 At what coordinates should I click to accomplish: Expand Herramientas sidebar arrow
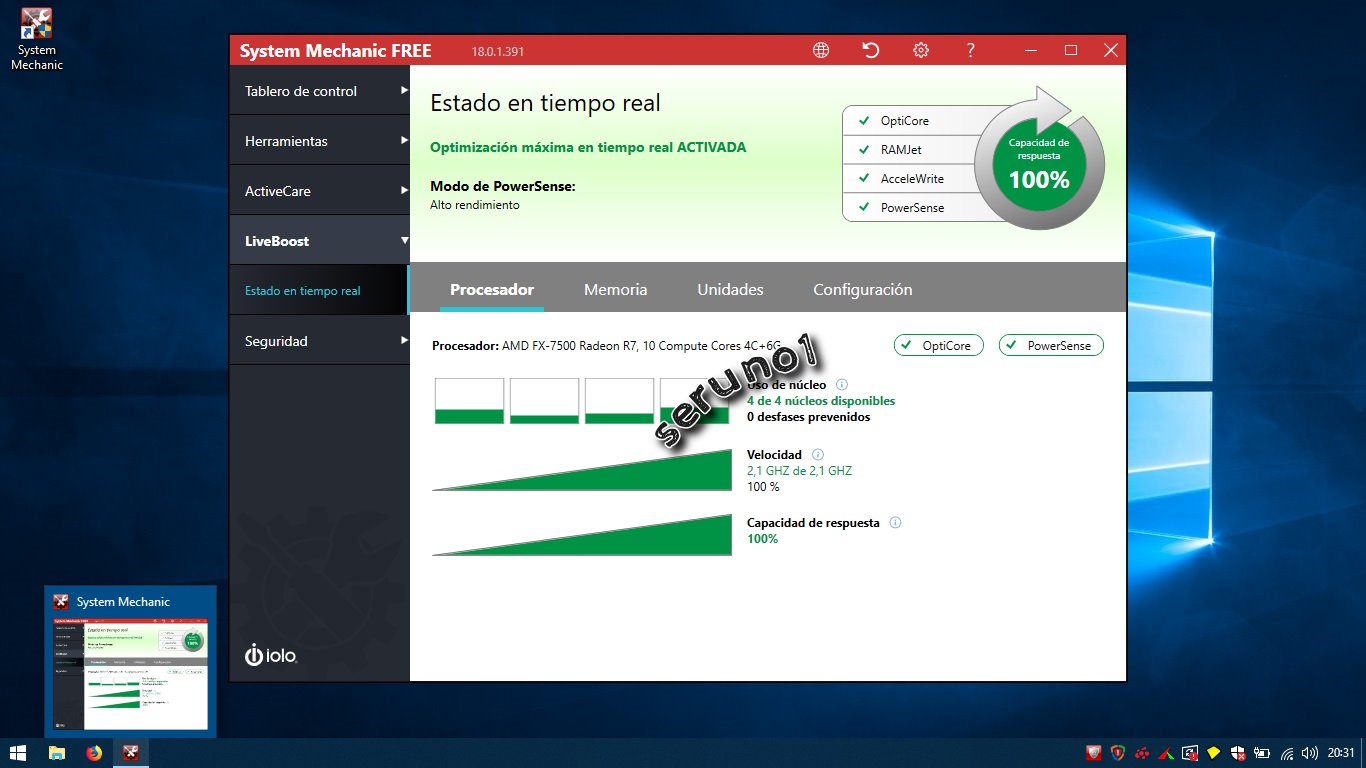coord(404,140)
